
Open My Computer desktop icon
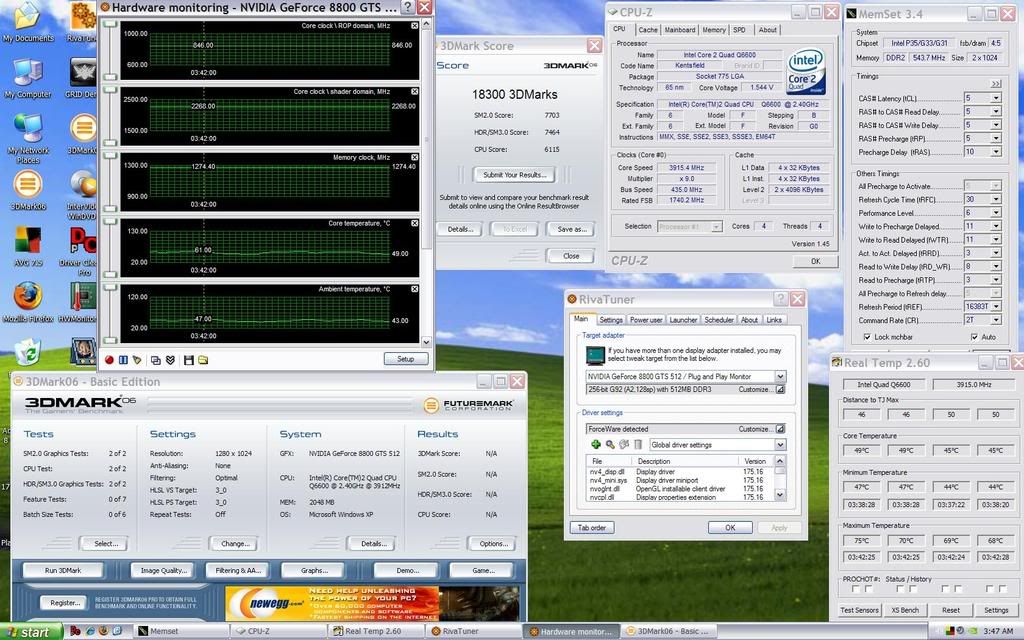28,78
